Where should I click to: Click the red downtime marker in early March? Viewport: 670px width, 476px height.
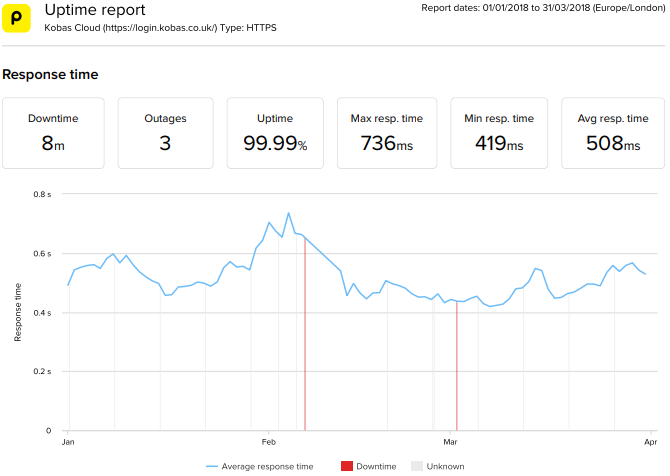pos(457,370)
